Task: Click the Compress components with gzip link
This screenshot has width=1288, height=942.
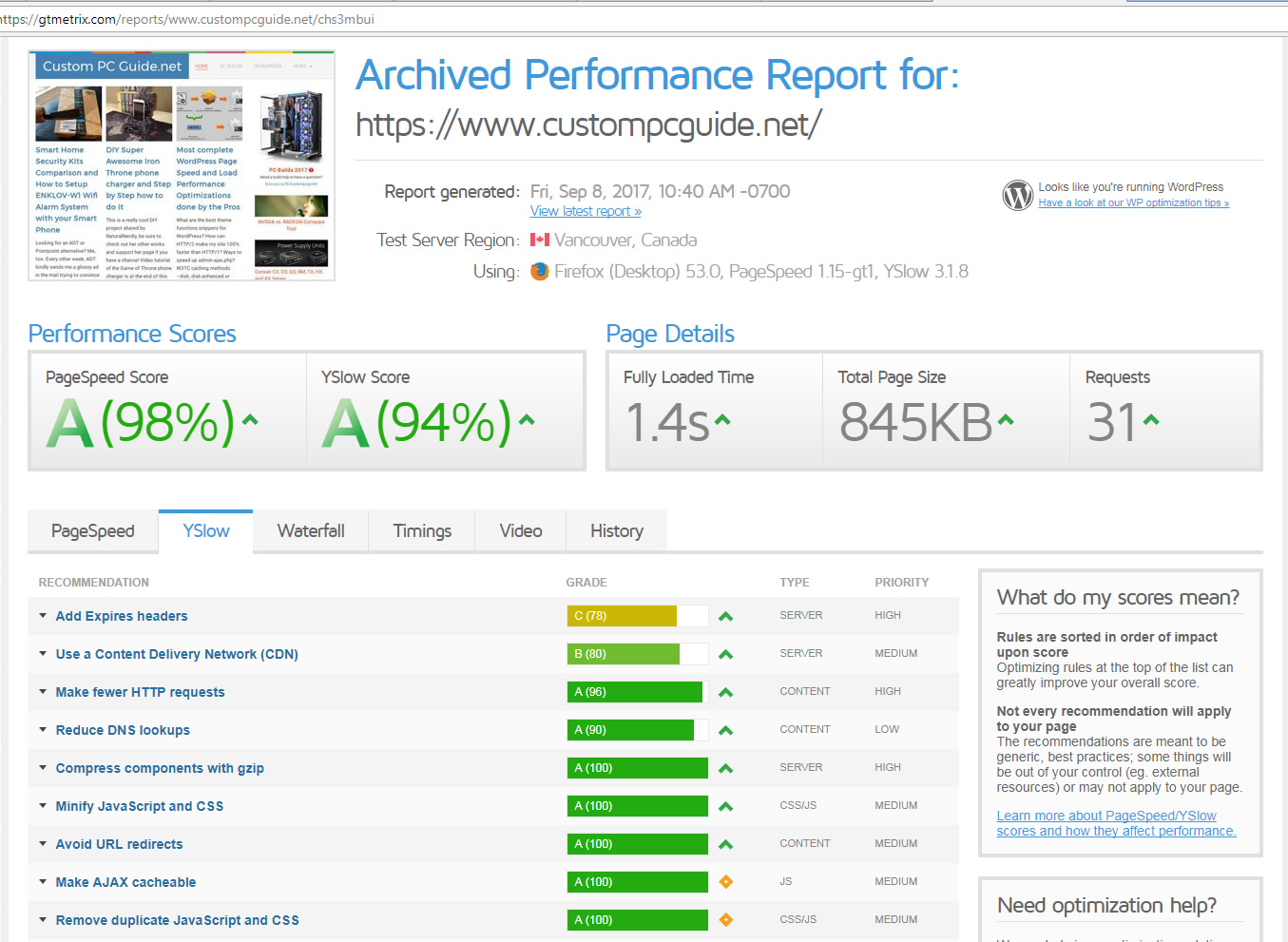Action: coord(160,768)
